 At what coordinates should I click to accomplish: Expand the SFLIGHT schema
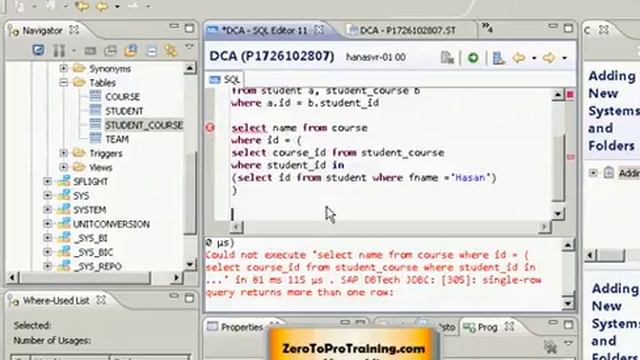(47, 181)
